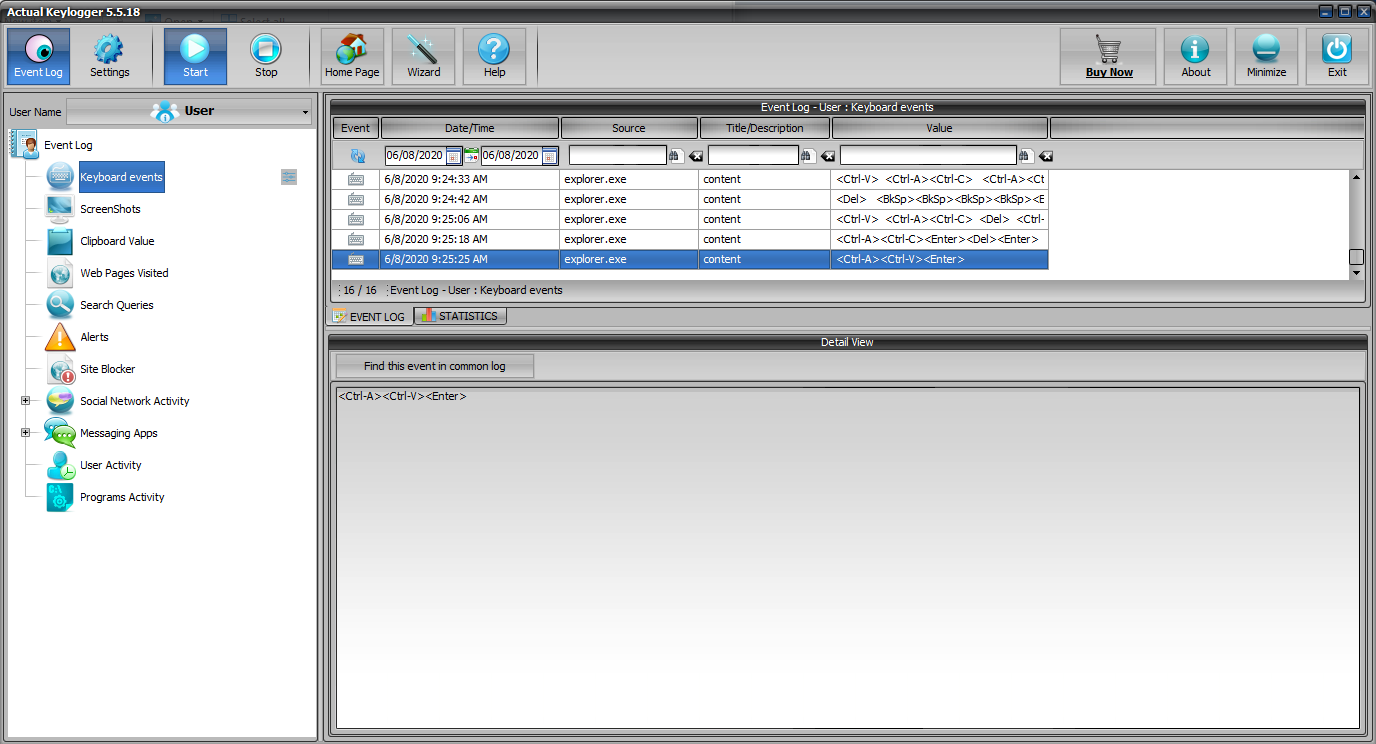Open Site Blocker category
The image size is (1376, 744).
pyautogui.click(x=107, y=369)
